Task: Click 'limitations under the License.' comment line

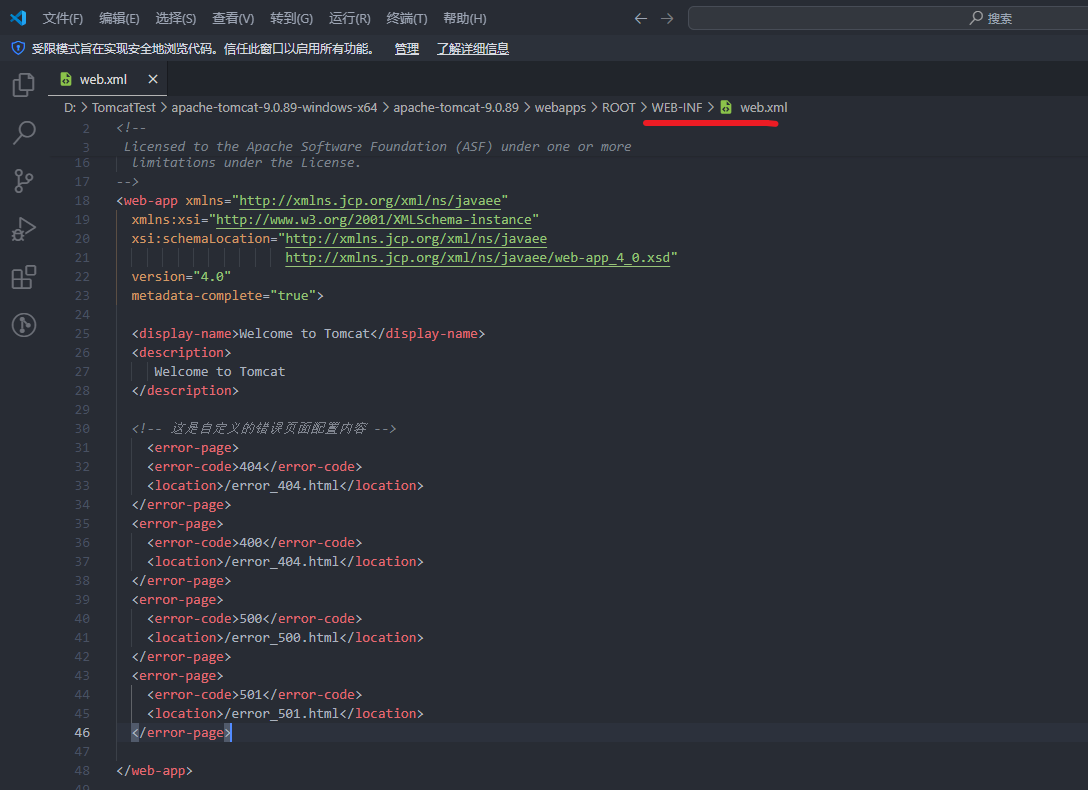Action: coord(246,163)
